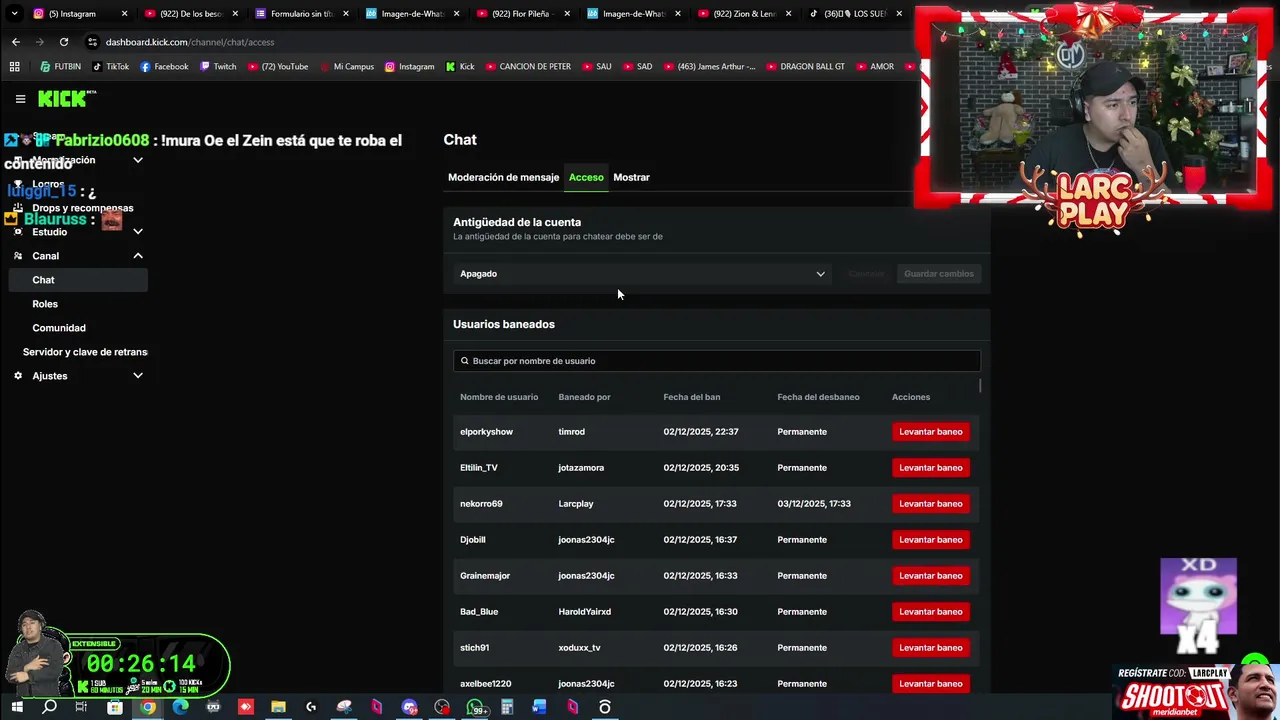Viewport: 1280px width, 720px height.
Task: Open the Twitch bookmark
Action: point(218,67)
